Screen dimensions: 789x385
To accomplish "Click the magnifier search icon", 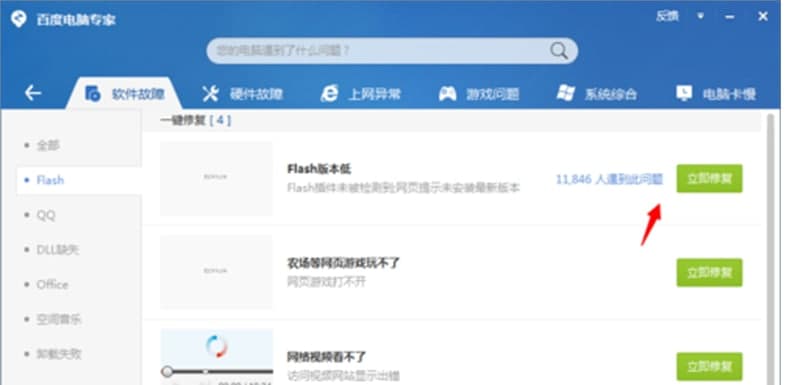I will point(559,50).
